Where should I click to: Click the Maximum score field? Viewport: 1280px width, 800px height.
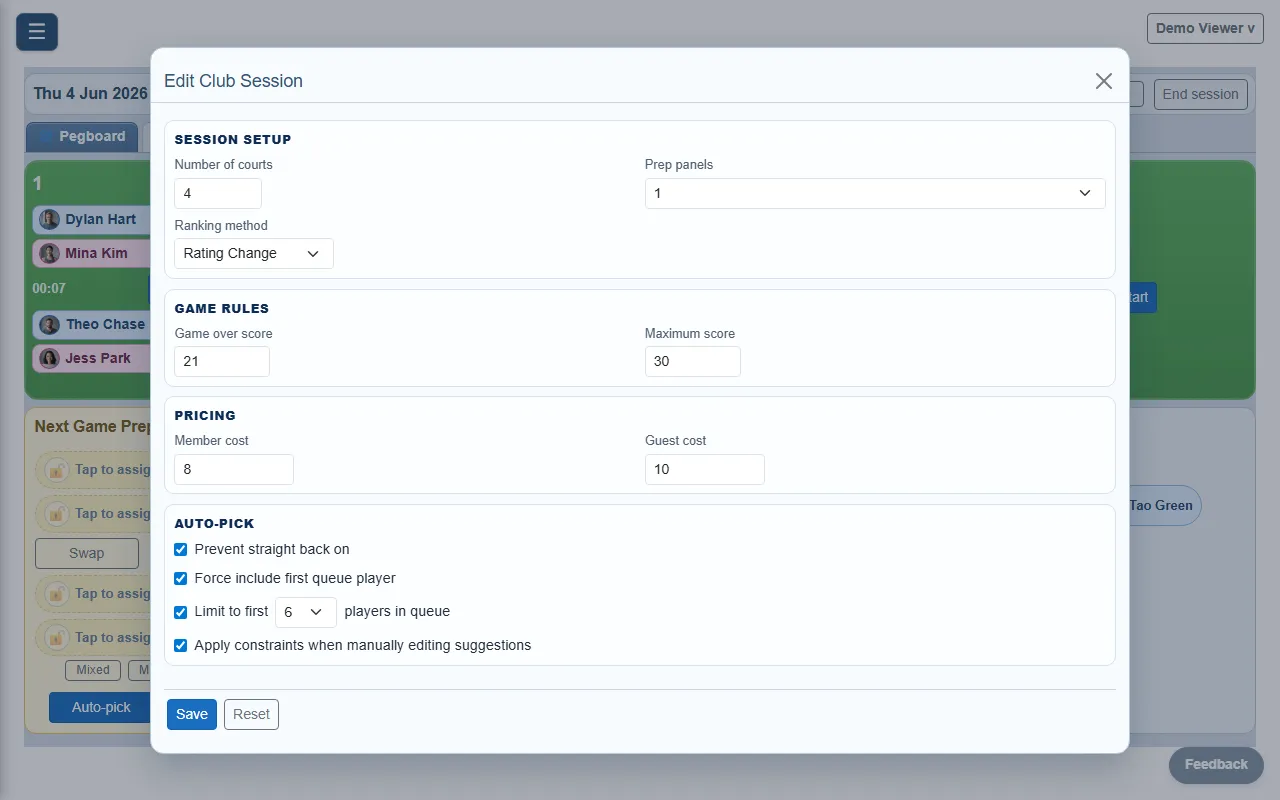(x=692, y=361)
